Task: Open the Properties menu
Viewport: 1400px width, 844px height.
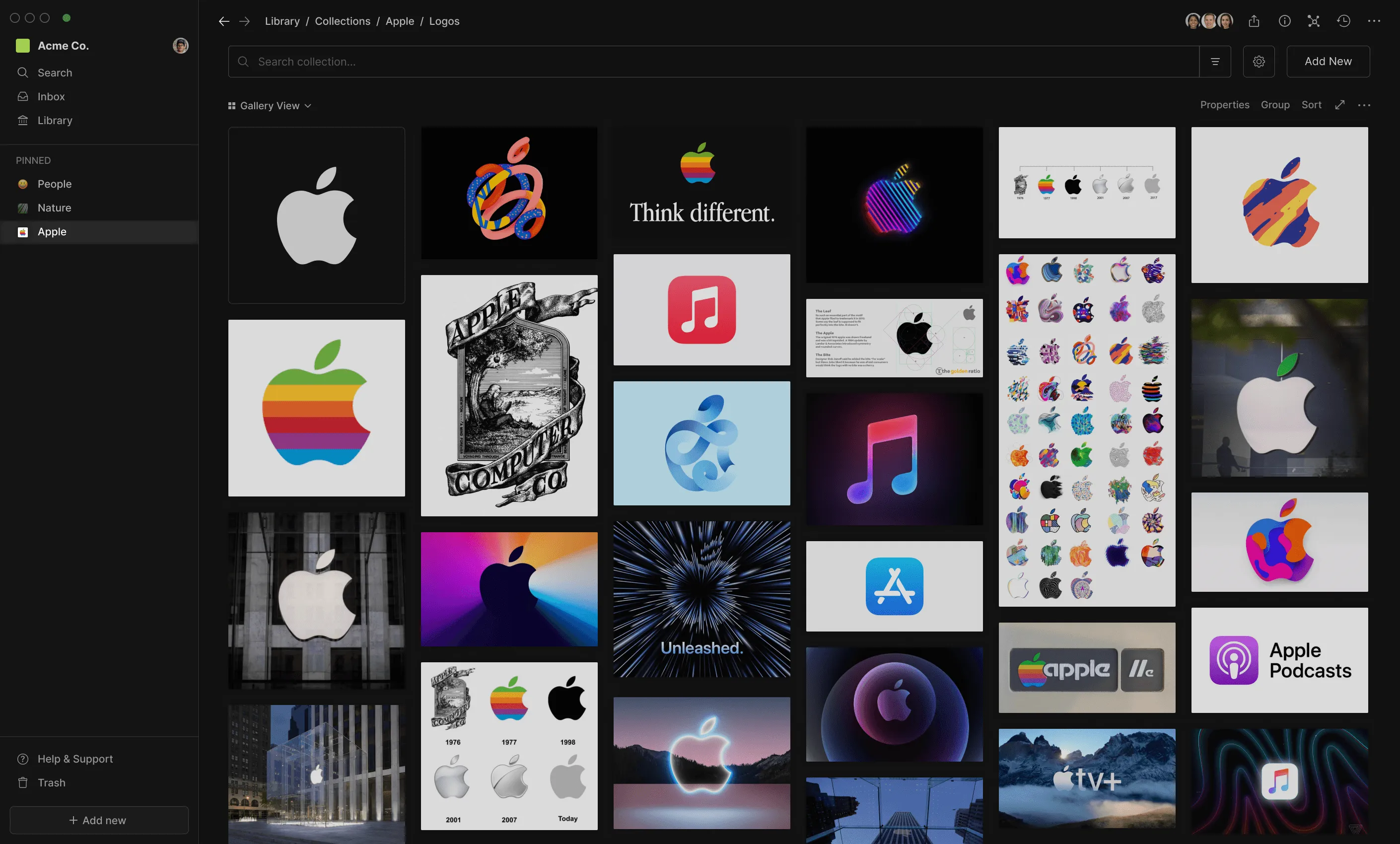Action: (x=1224, y=105)
